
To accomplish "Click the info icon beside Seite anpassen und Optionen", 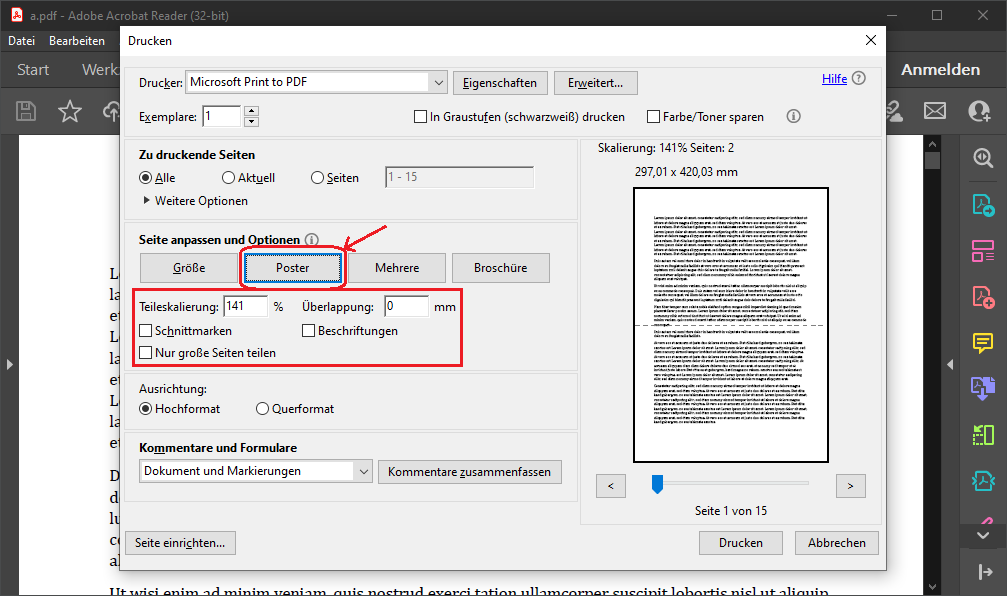I will 311,240.
